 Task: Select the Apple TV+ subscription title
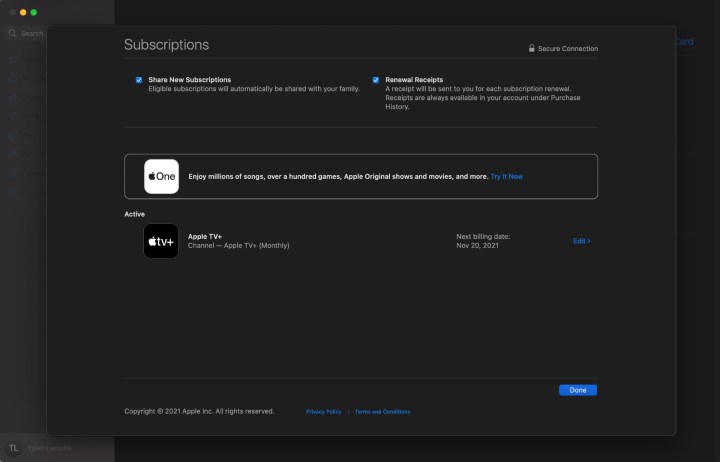click(205, 237)
